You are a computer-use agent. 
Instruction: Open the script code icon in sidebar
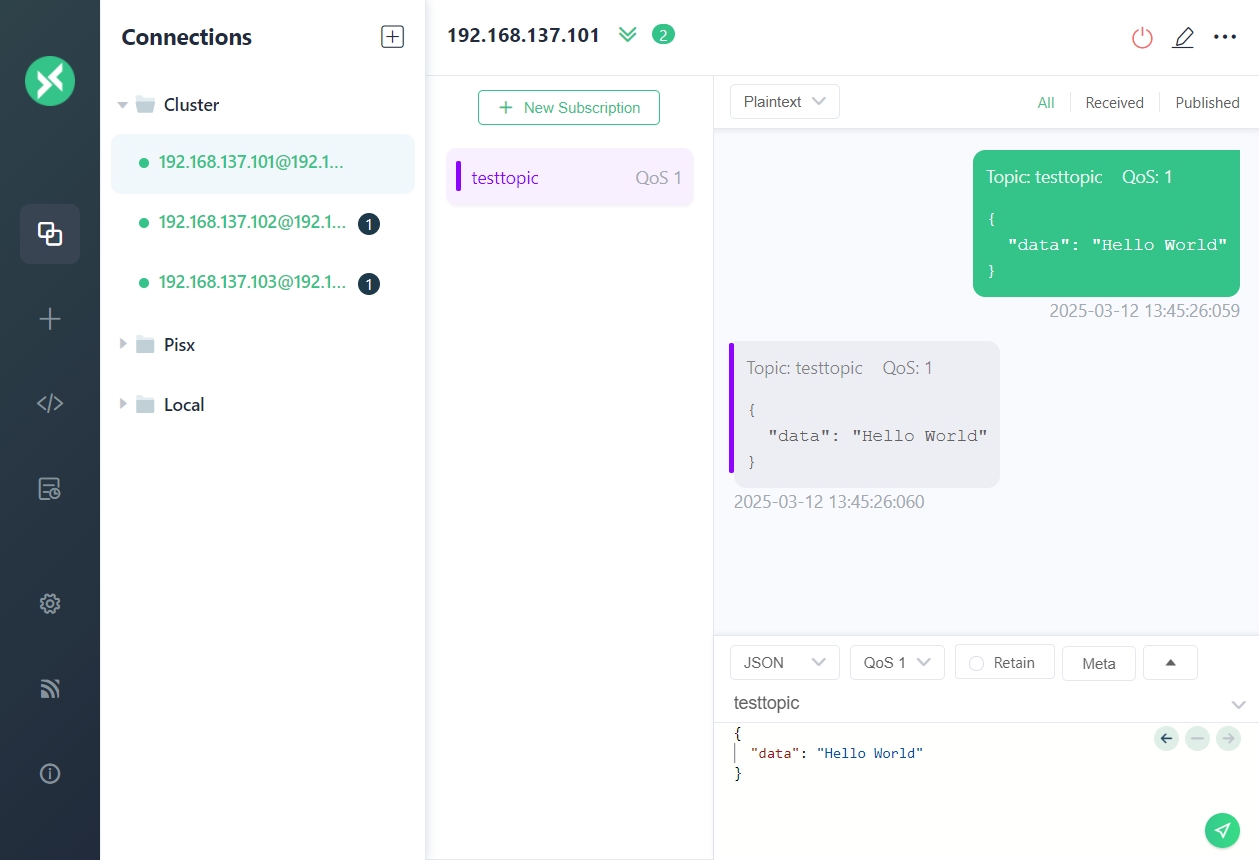tap(50, 403)
